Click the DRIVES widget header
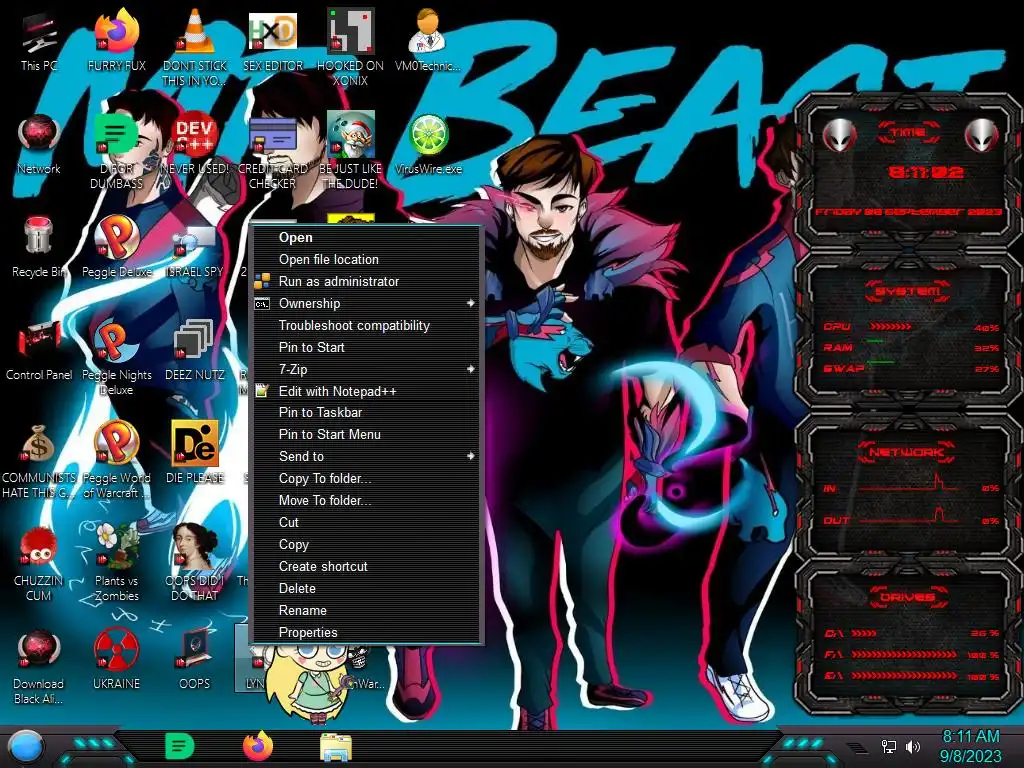The height and width of the screenshot is (768, 1024). pos(907,597)
